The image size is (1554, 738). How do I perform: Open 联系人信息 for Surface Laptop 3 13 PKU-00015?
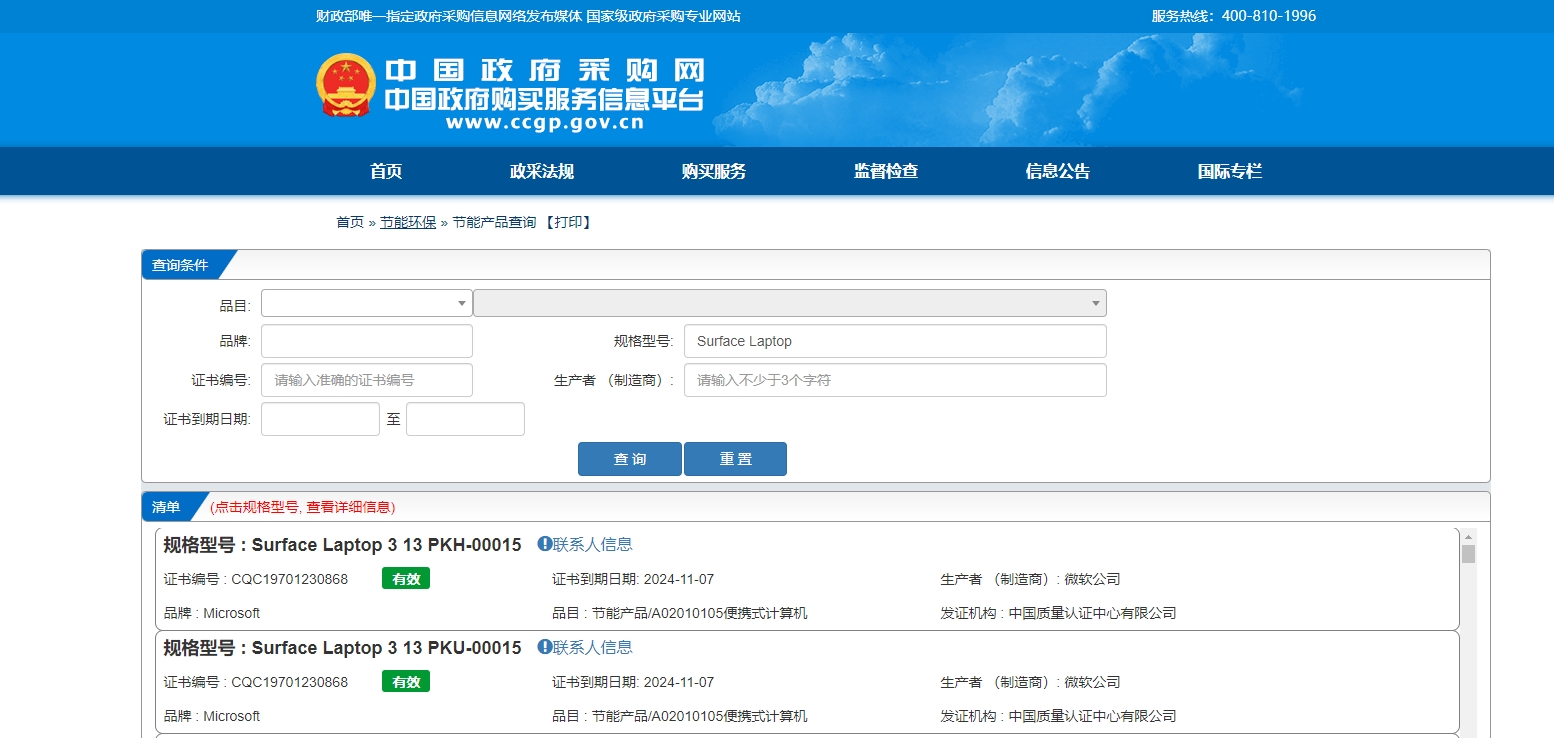(x=593, y=647)
